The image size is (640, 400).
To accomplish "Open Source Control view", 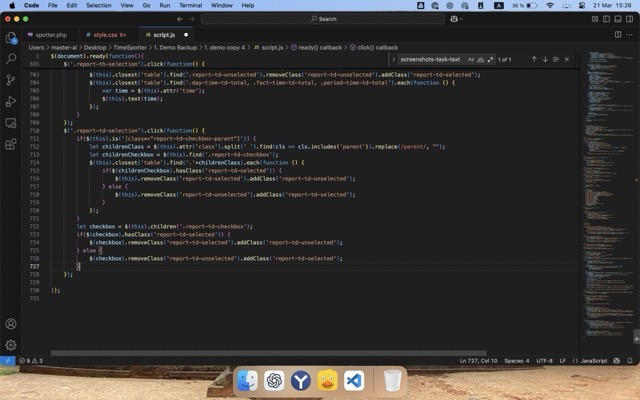I will (11, 80).
